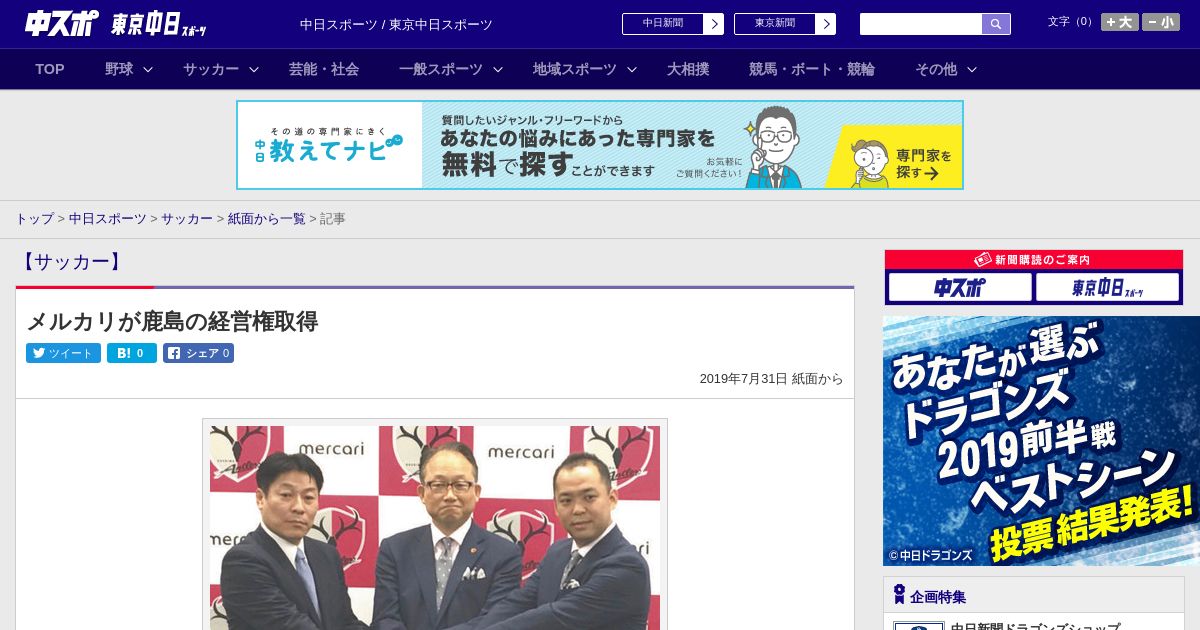Screen dimensions: 1200x630
Task: Open the 地域スポーツ menu
Action: [575, 69]
